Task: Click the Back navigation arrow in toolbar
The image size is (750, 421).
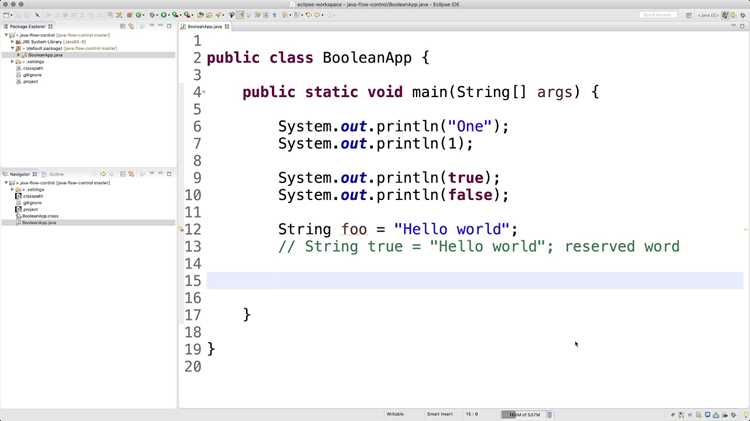Action: [x=309, y=15]
